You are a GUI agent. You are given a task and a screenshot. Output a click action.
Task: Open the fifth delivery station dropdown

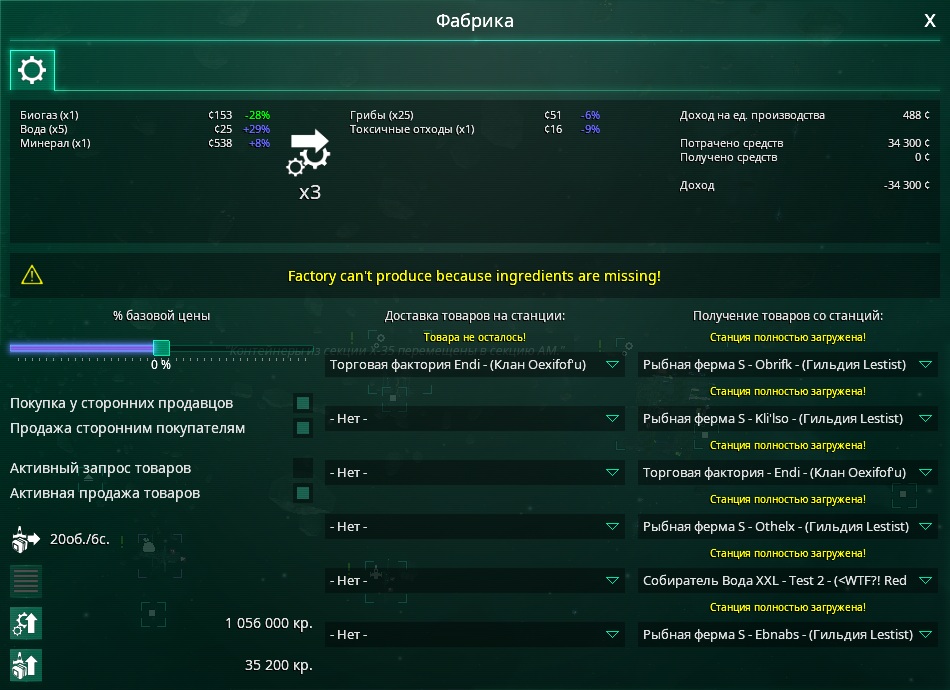(x=474, y=580)
